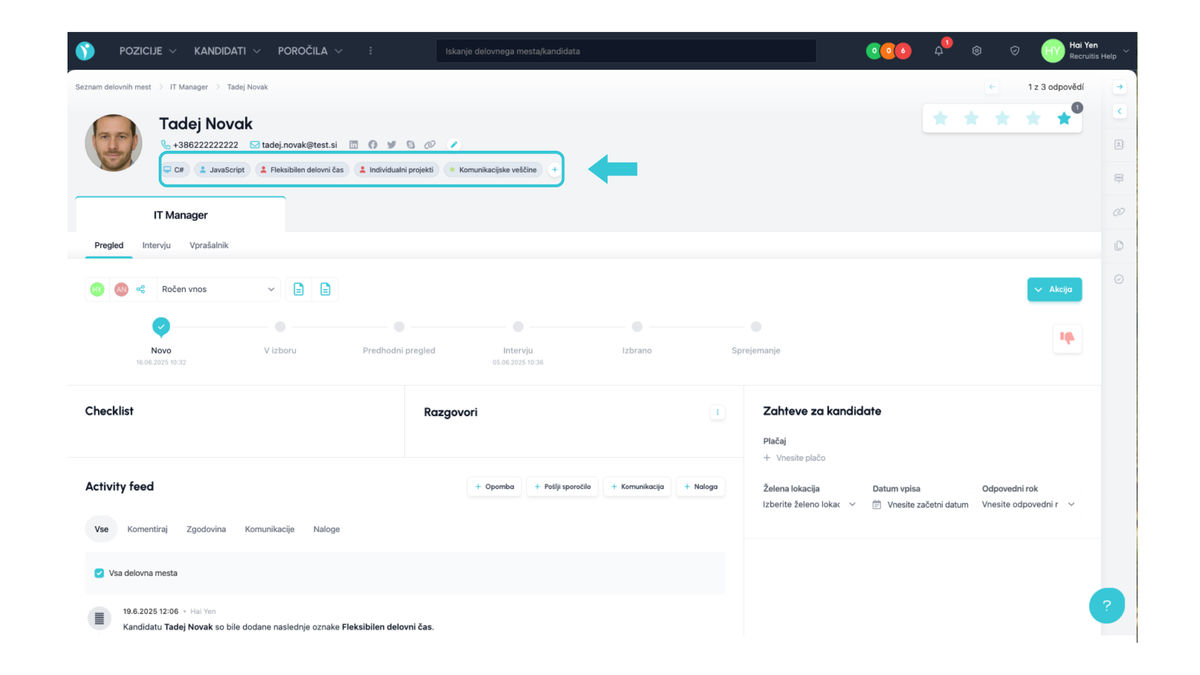Screen dimensions: 1200x675
Task: Click the Intervju pipeline stage marker
Action: [x=518, y=326]
